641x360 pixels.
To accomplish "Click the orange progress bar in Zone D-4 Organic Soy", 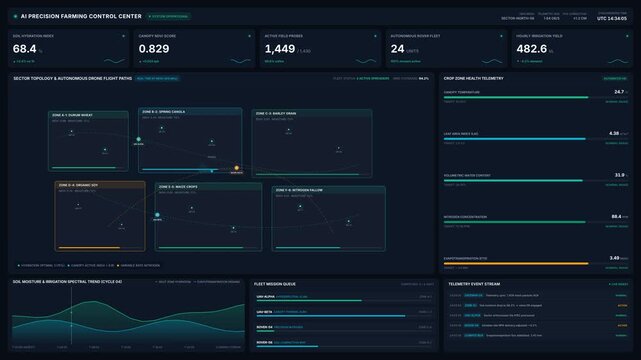I will click(x=89, y=247).
